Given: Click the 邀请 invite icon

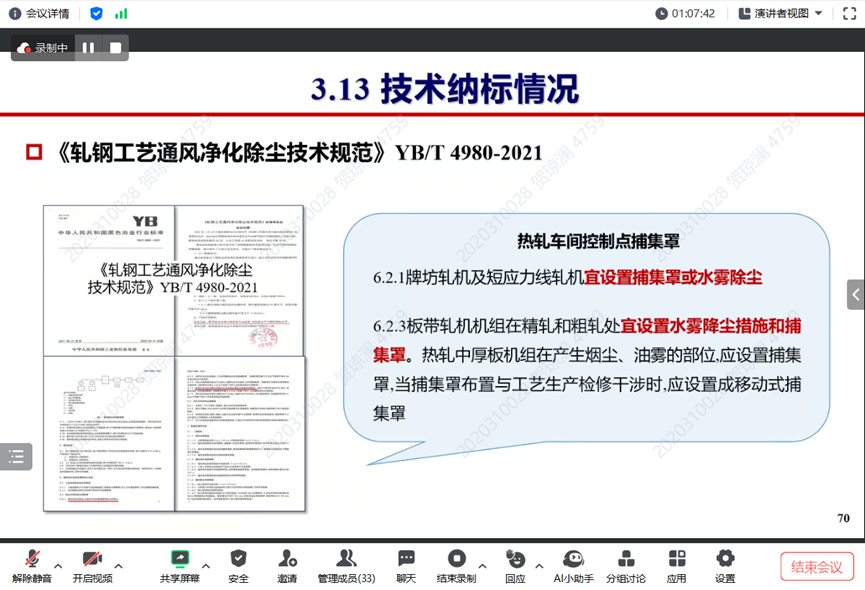Looking at the screenshot, I should coord(287,559).
